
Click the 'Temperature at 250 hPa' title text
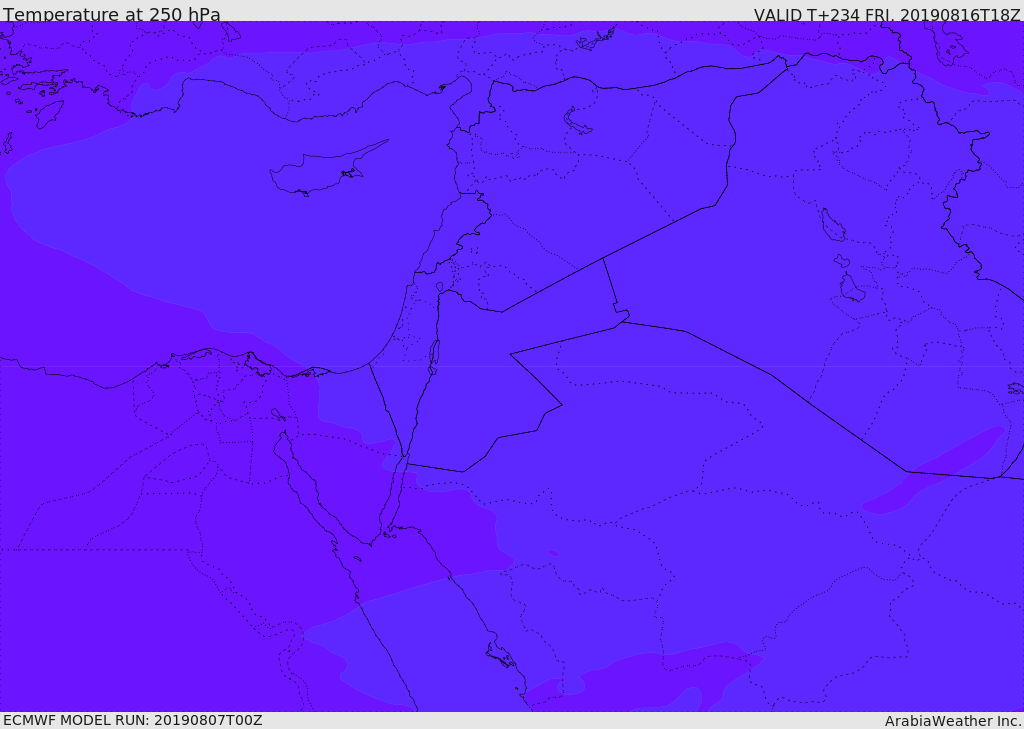[112, 14]
